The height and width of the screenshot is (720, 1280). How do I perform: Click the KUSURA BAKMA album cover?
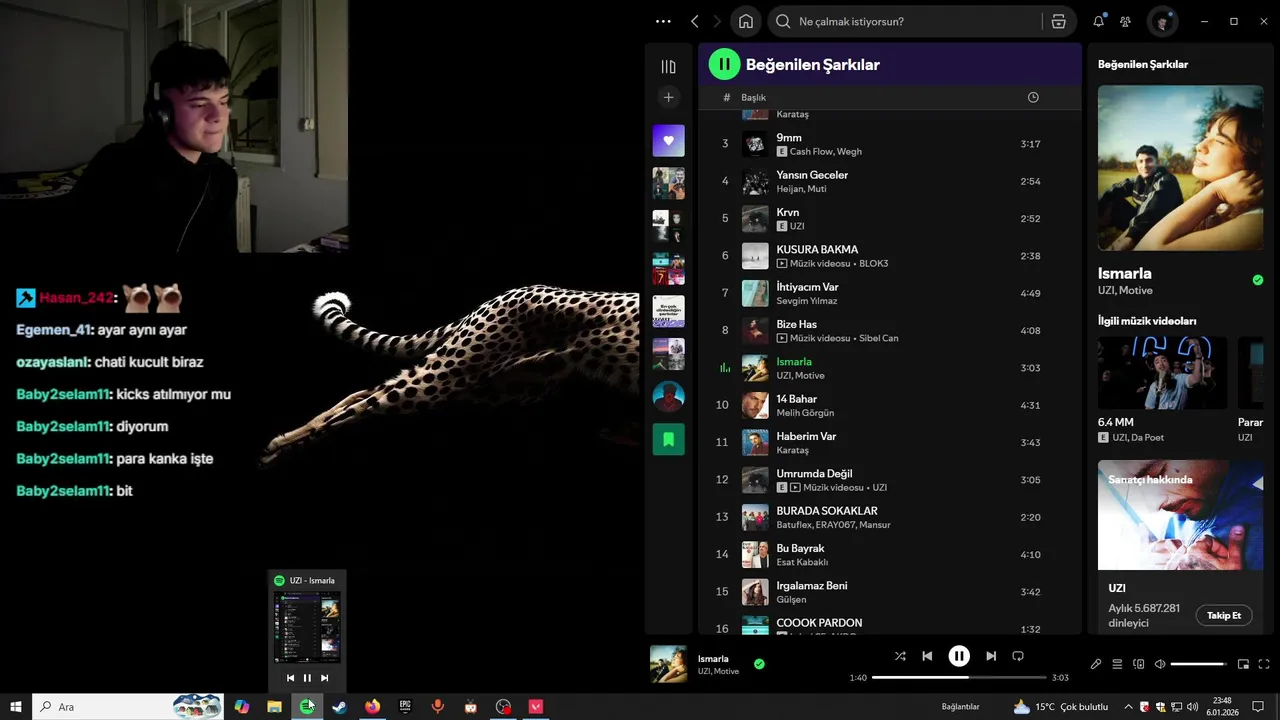pos(755,256)
